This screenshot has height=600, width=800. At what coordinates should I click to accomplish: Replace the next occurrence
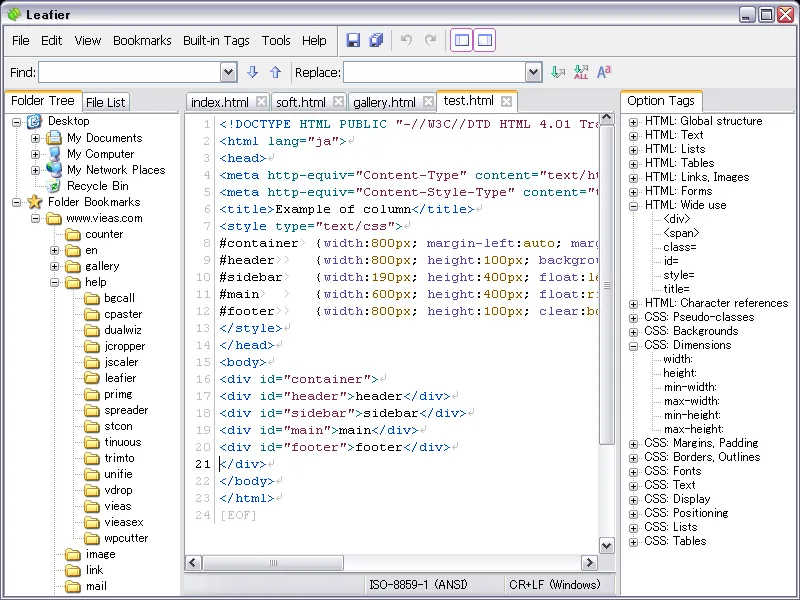click(557, 71)
